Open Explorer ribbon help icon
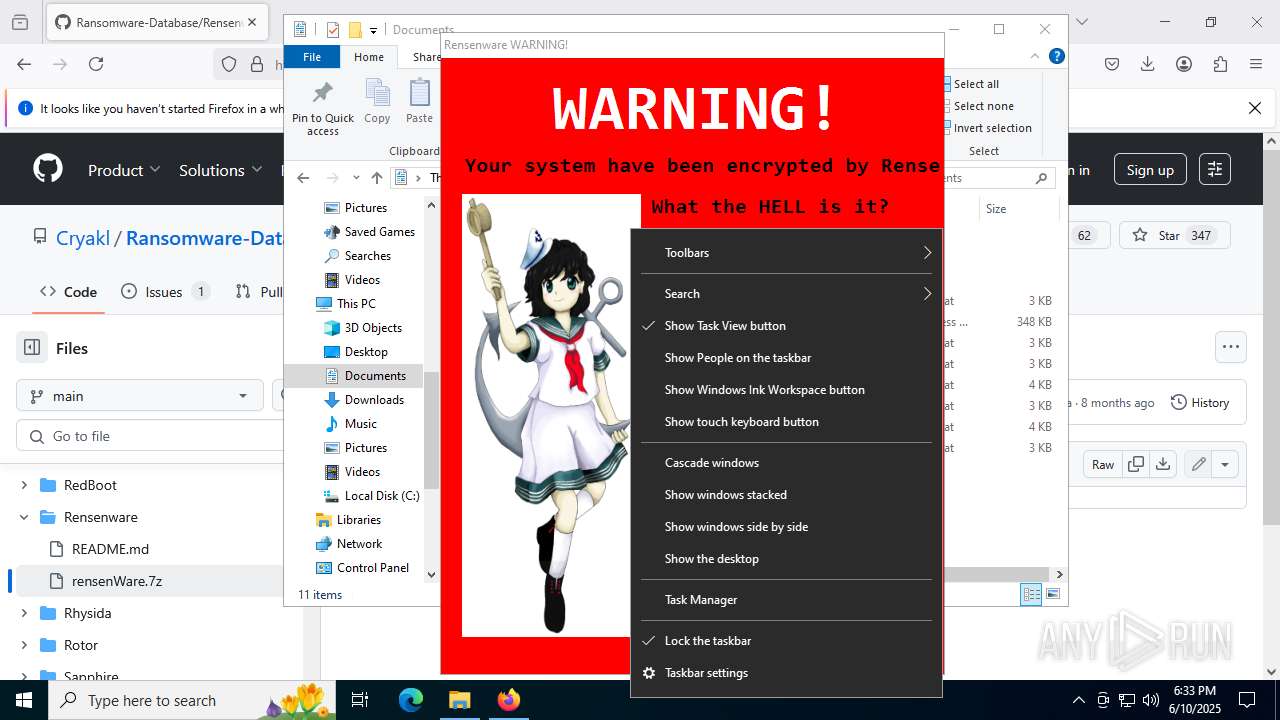Screen dimensions: 1280x720 [x=1056, y=57]
